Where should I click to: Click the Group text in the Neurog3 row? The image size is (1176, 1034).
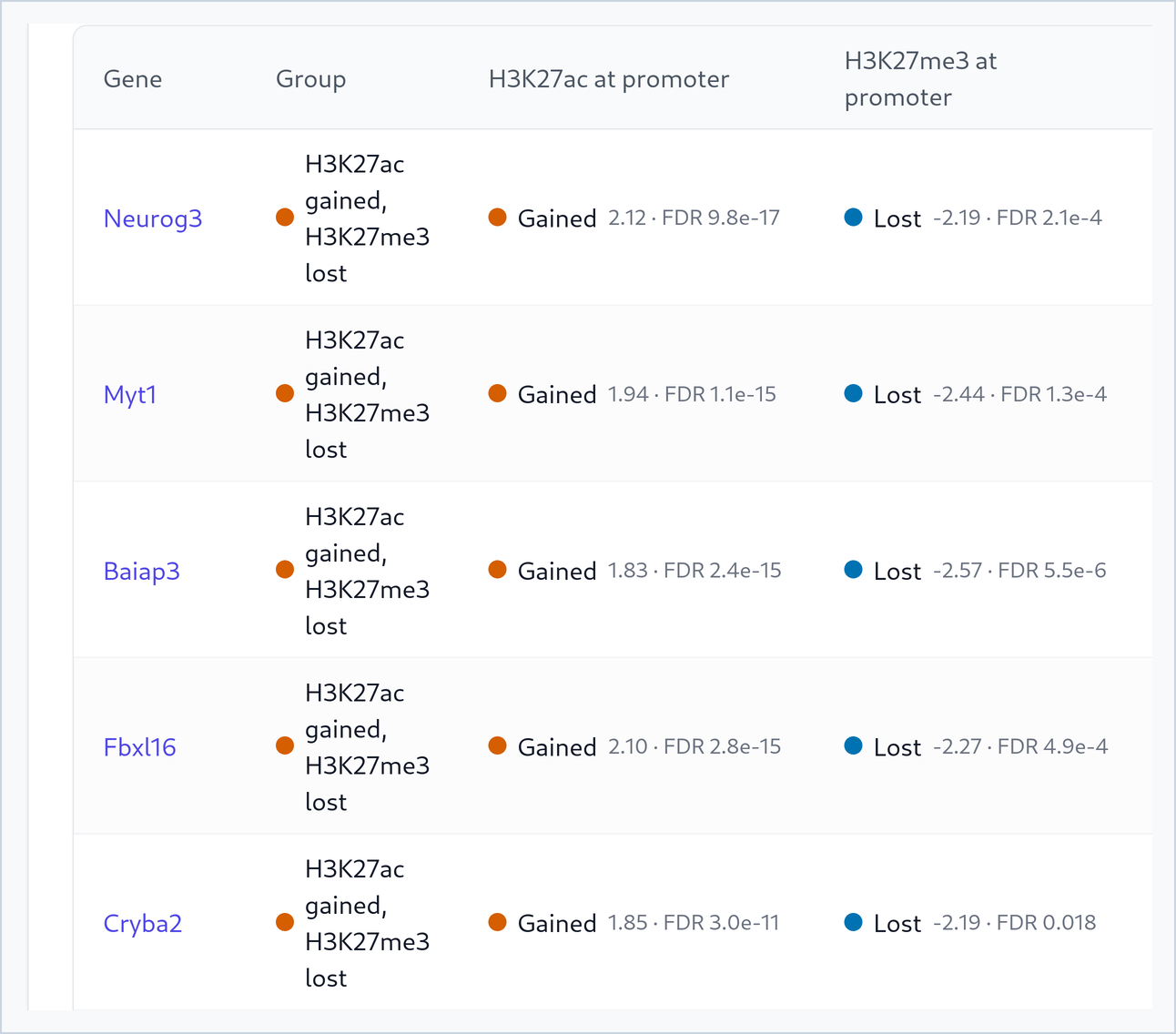368,218
